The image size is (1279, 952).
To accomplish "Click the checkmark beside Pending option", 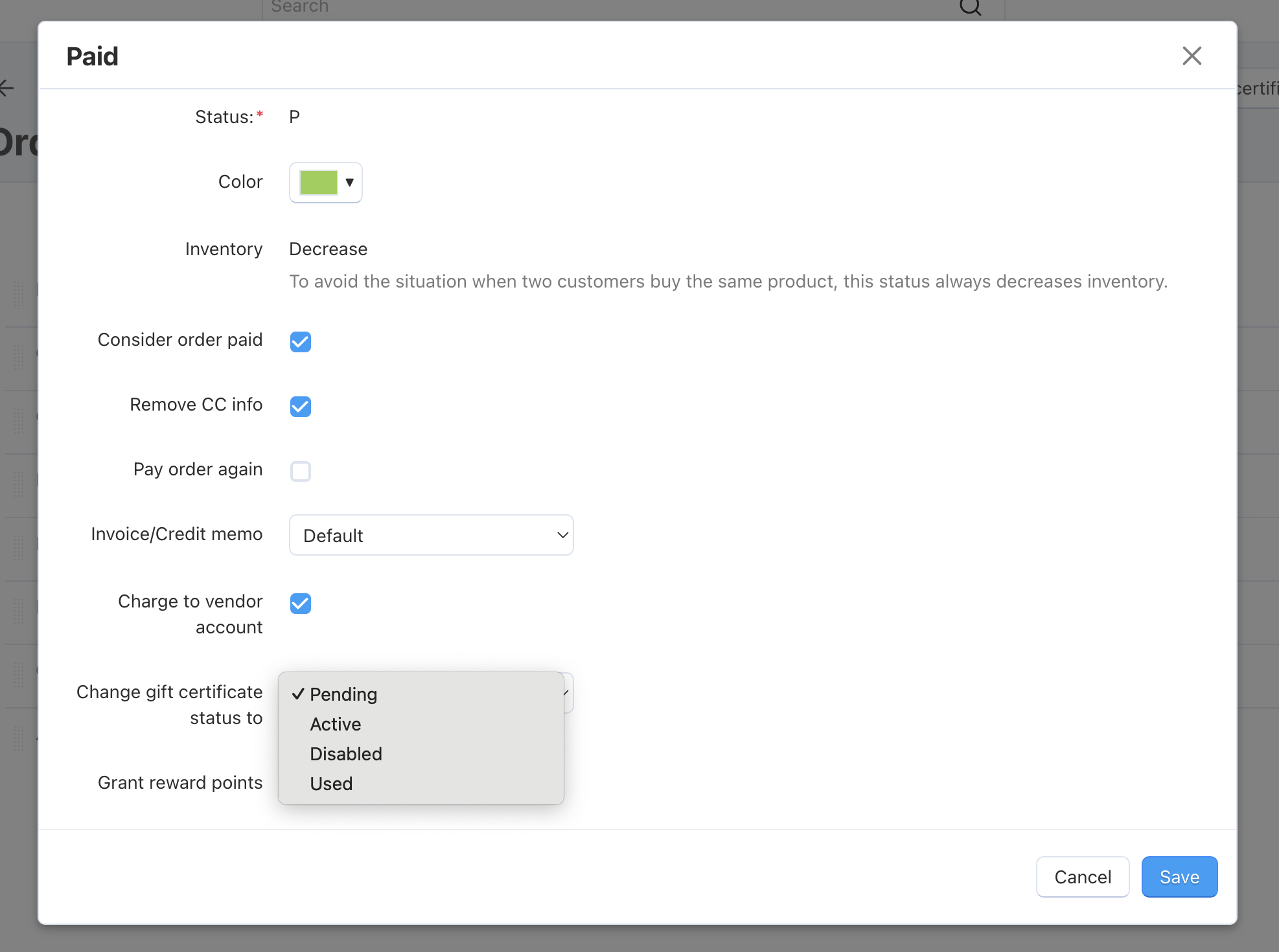I will tap(298, 694).
